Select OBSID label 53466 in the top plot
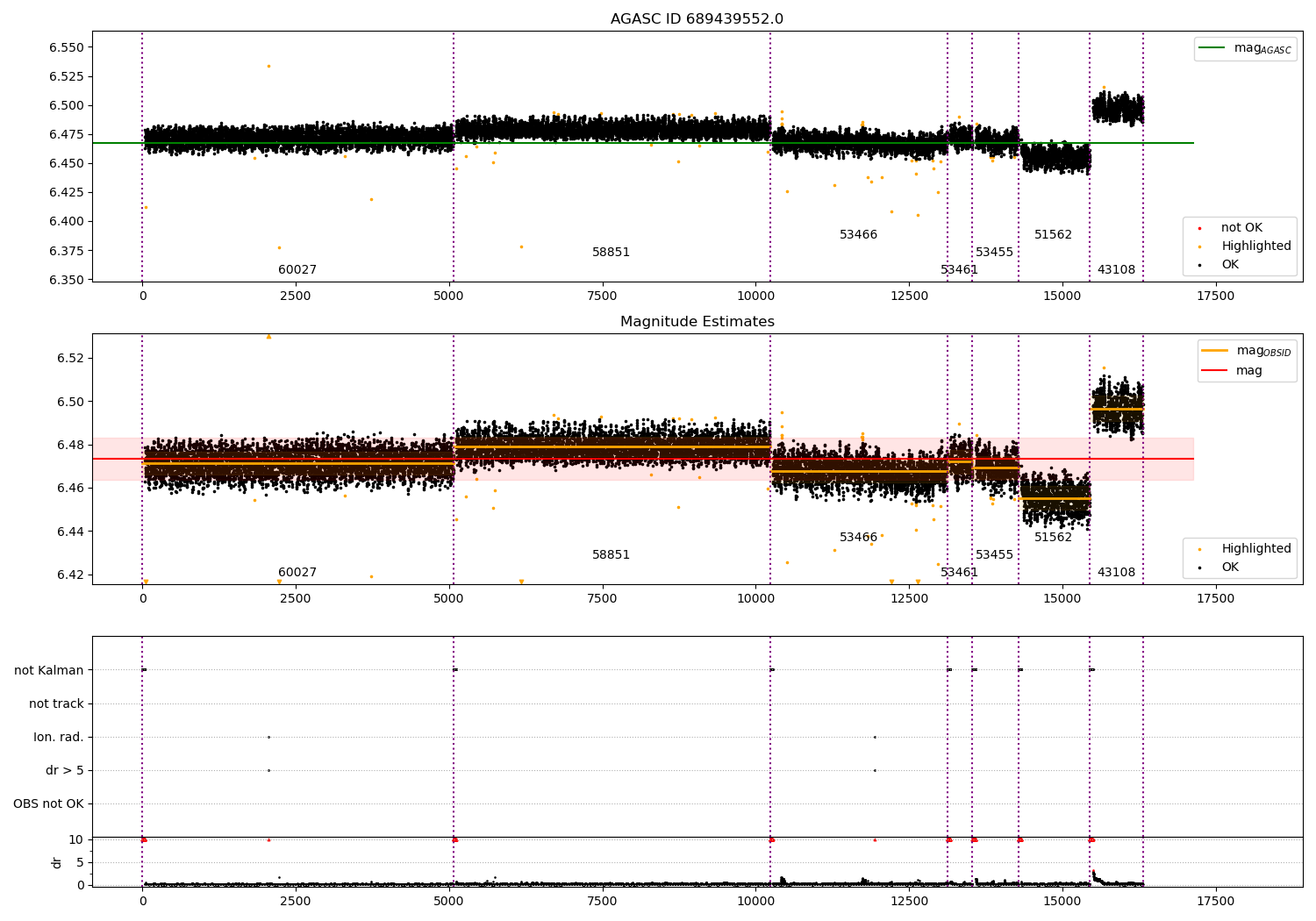Screen dimensions: 1316x921 (858, 235)
